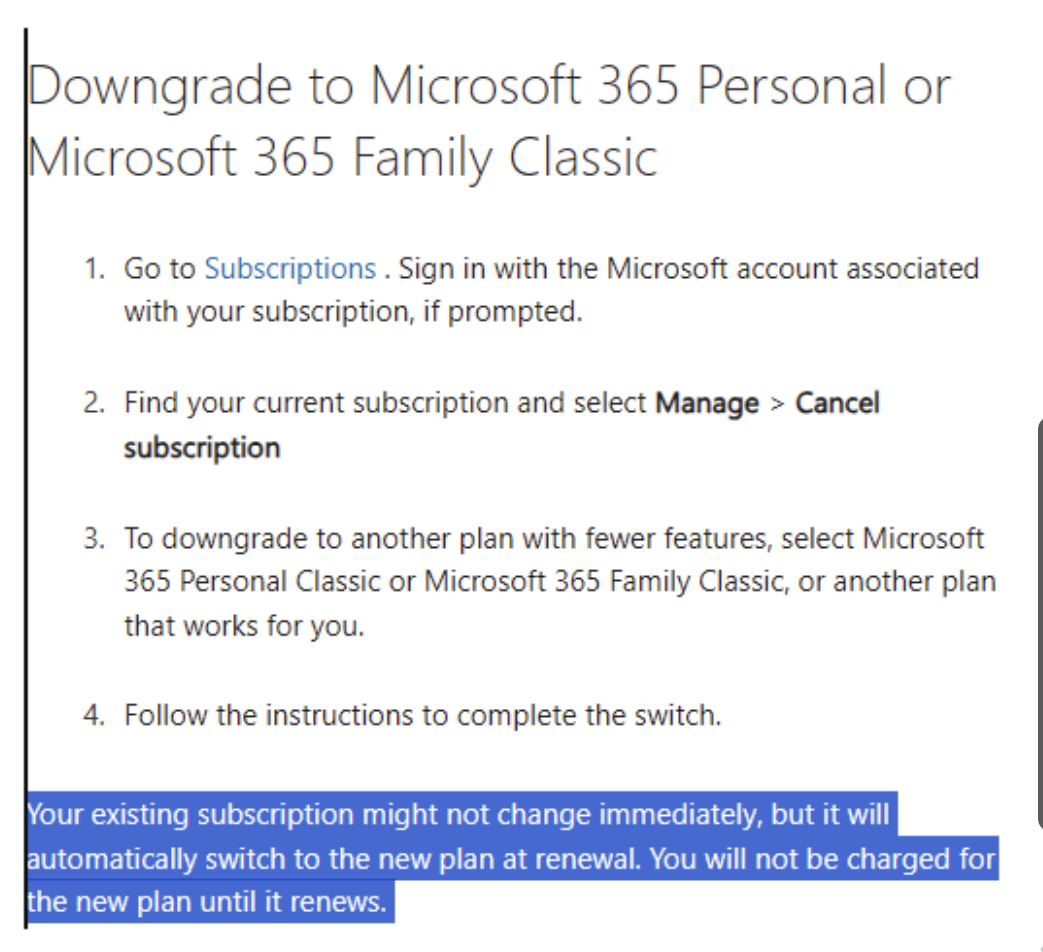
Task: Click the bold word 'Manage' in step 2
Action: [707, 403]
